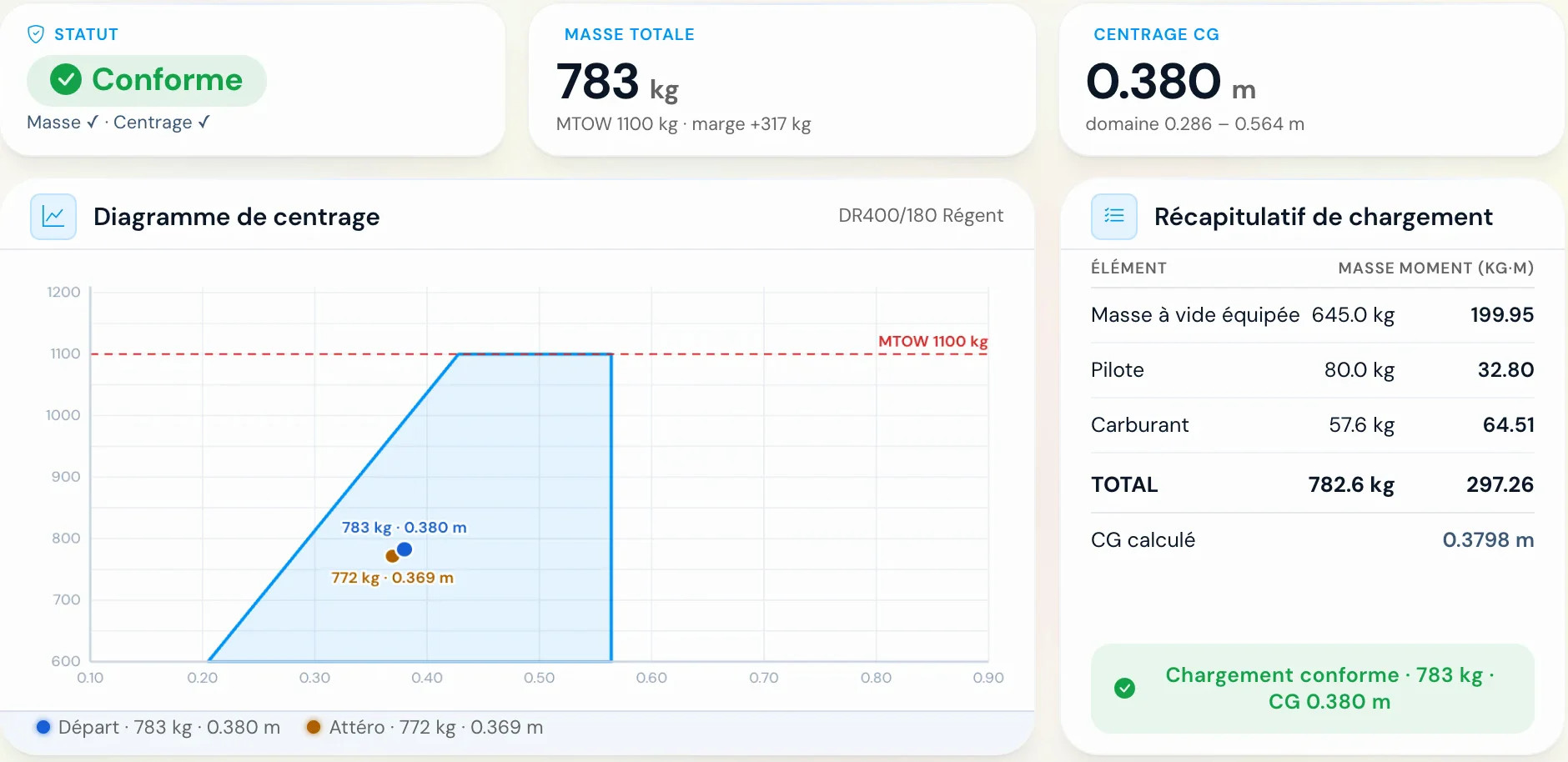The width and height of the screenshot is (1568, 762).
Task: Click the chart icon next to Diagramme de centrage
Action: tap(53, 217)
